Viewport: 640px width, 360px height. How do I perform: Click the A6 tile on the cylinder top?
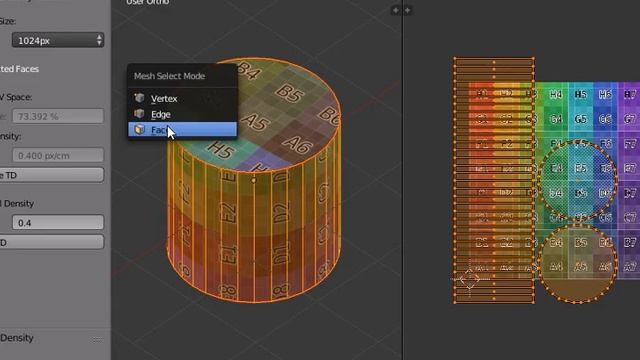pos(297,144)
